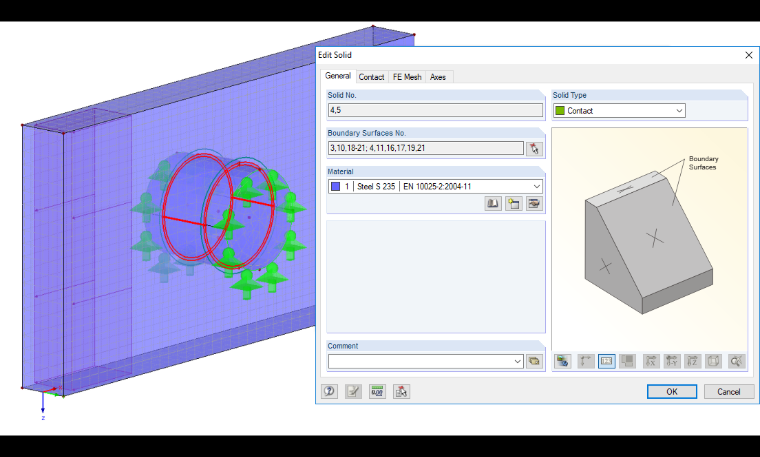Viewport: 760px width, 457px height.
Task: Create a new material with the star icon
Action: 513,204
